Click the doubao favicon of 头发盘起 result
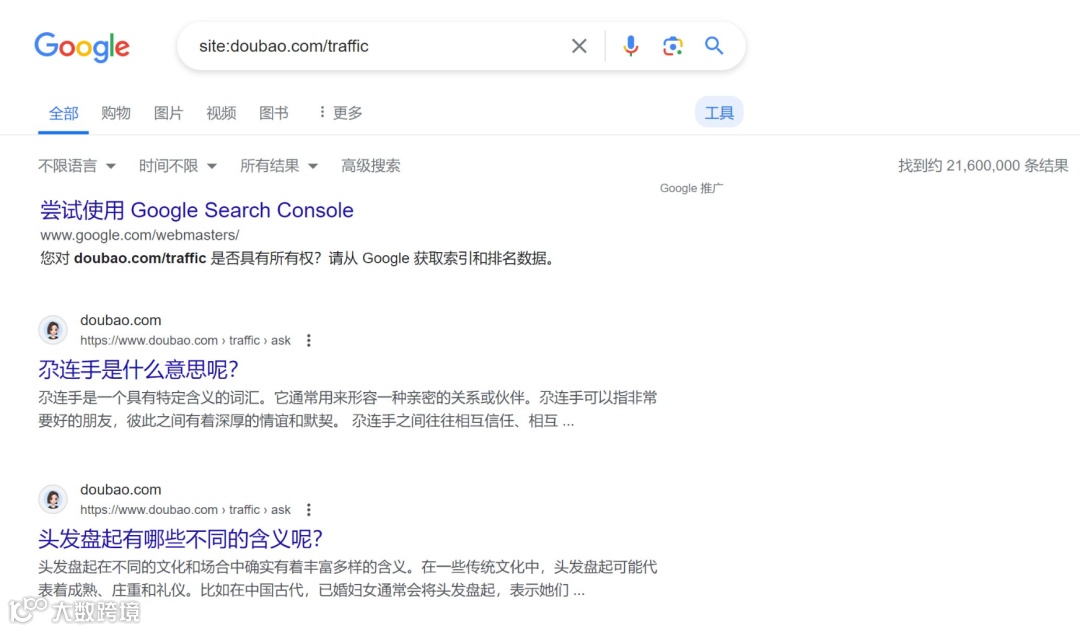 coord(53,499)
